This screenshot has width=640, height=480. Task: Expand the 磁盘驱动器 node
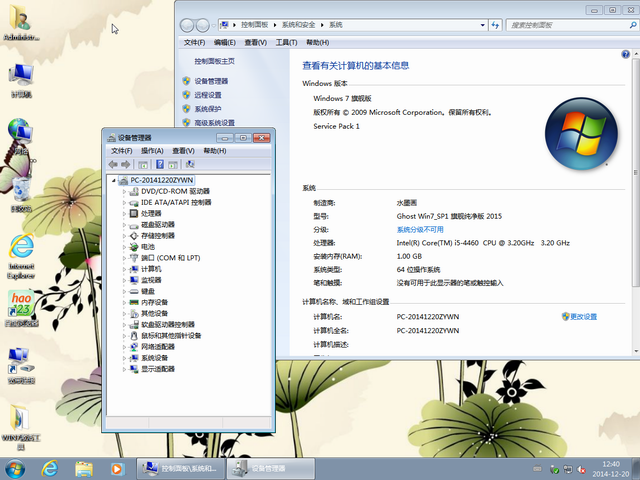(x=124, y=224)
